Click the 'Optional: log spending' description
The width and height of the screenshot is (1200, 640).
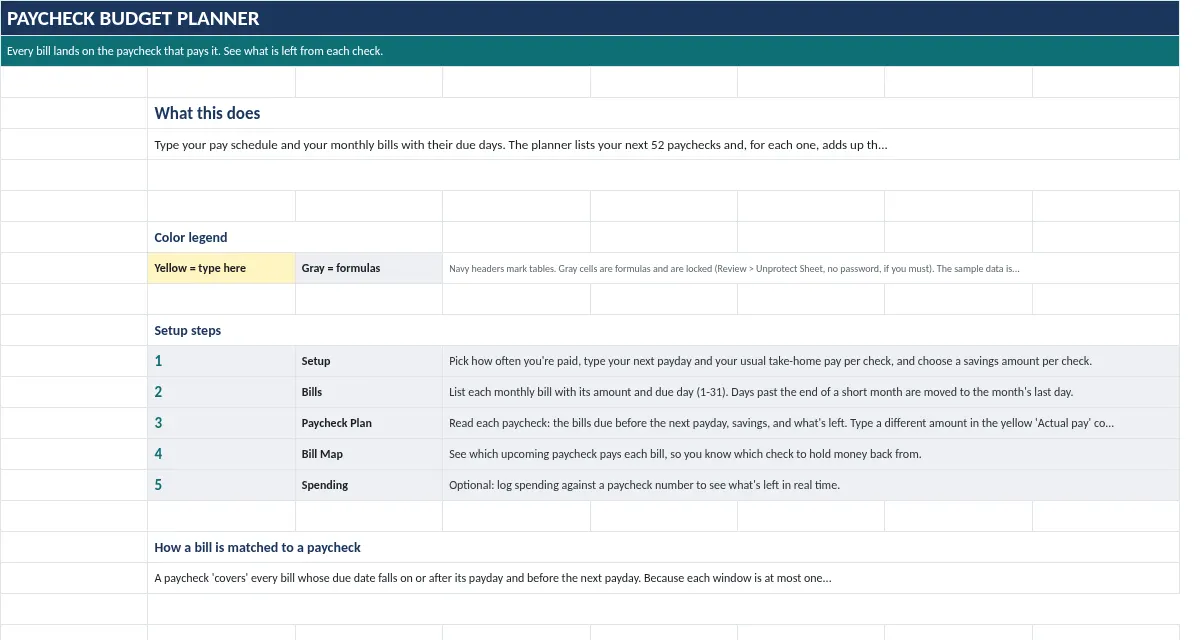click(811, 485)
